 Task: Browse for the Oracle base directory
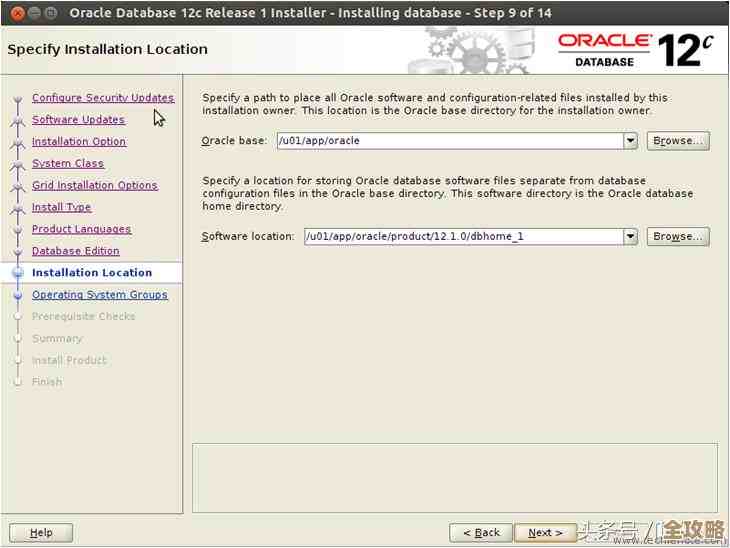click(678, 141)
